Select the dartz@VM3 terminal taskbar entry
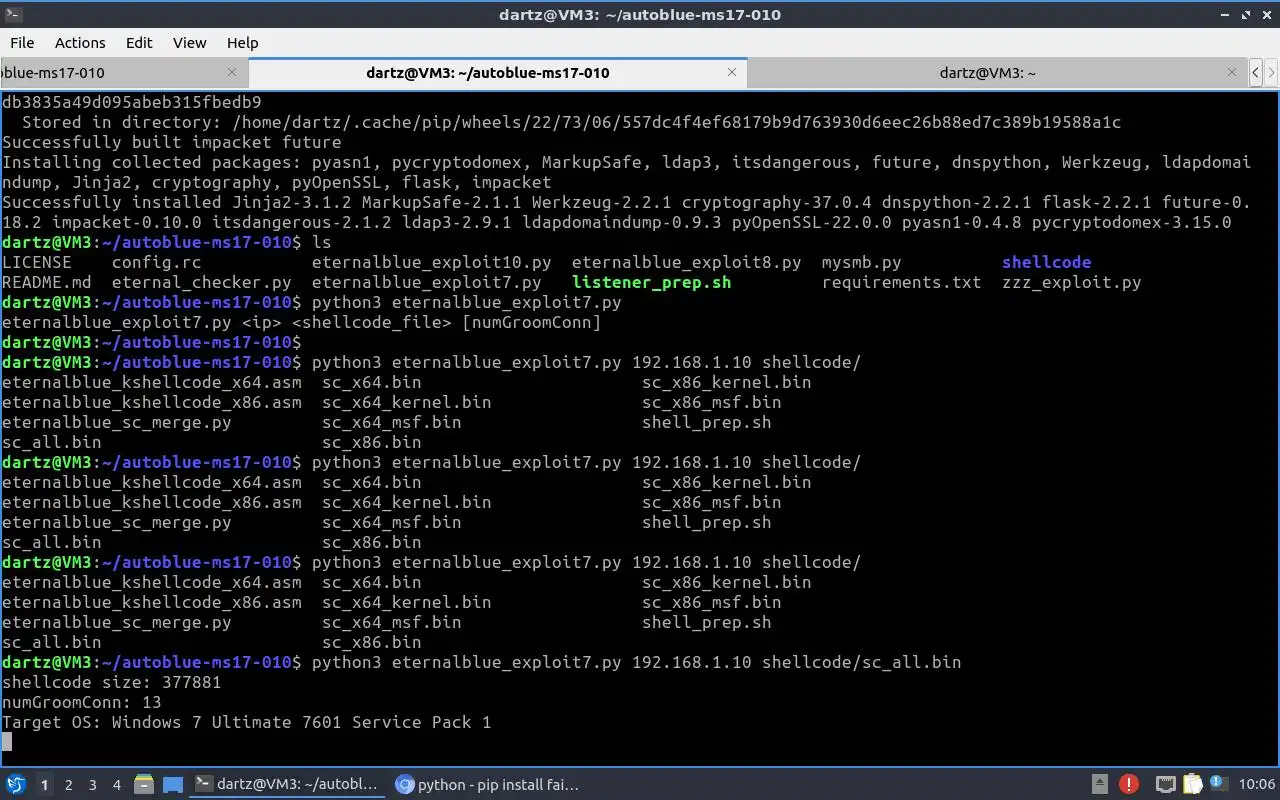1280x800 pixels. [x=287, y=785]
